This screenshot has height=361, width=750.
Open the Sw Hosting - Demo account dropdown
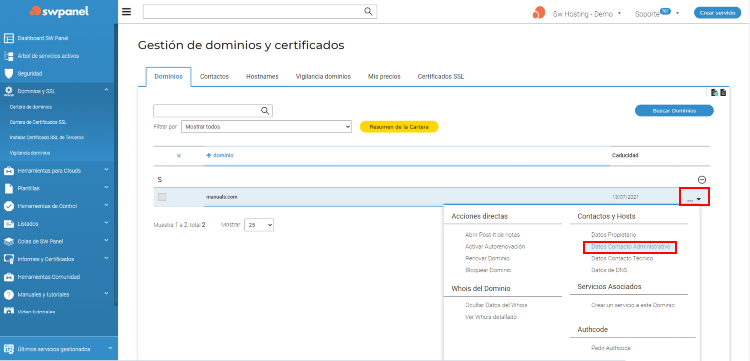coord(587,14)
